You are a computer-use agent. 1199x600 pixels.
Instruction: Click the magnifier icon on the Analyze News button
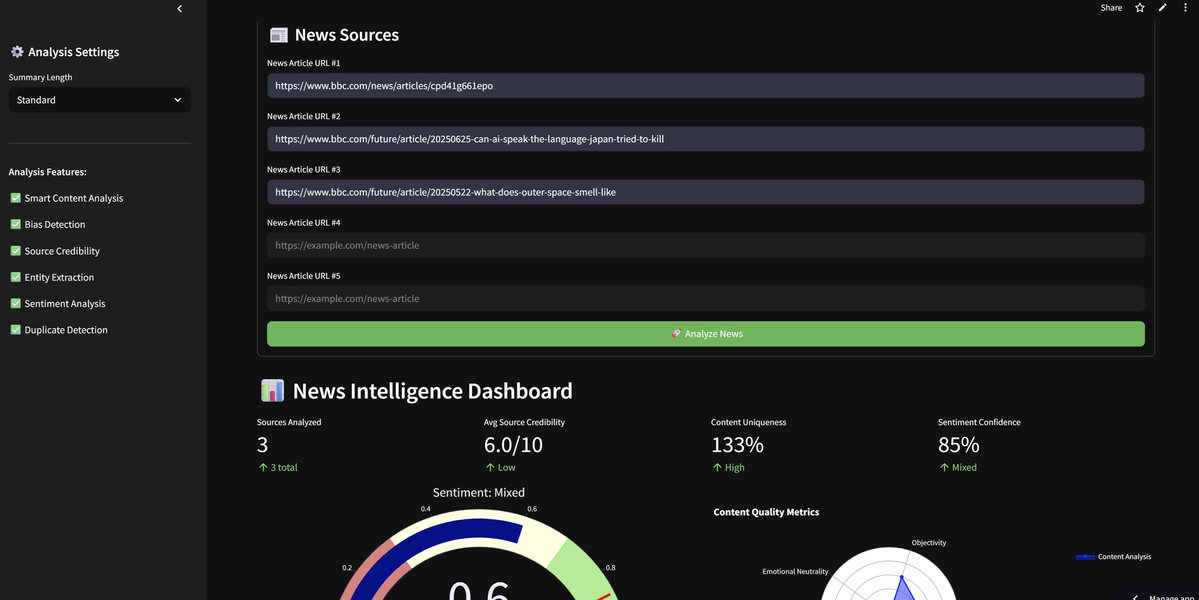[x=677, y=333]
